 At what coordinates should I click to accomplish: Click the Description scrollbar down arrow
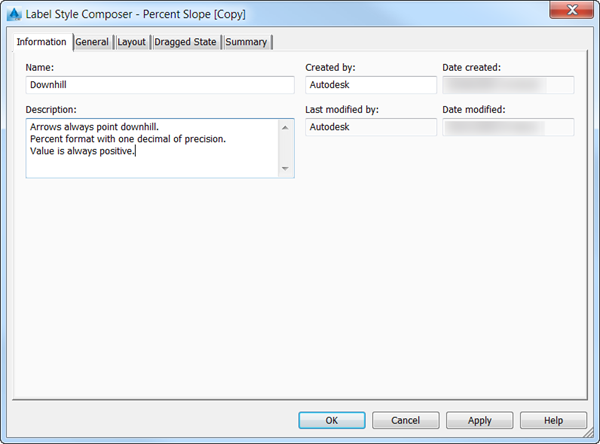[285, 168]
